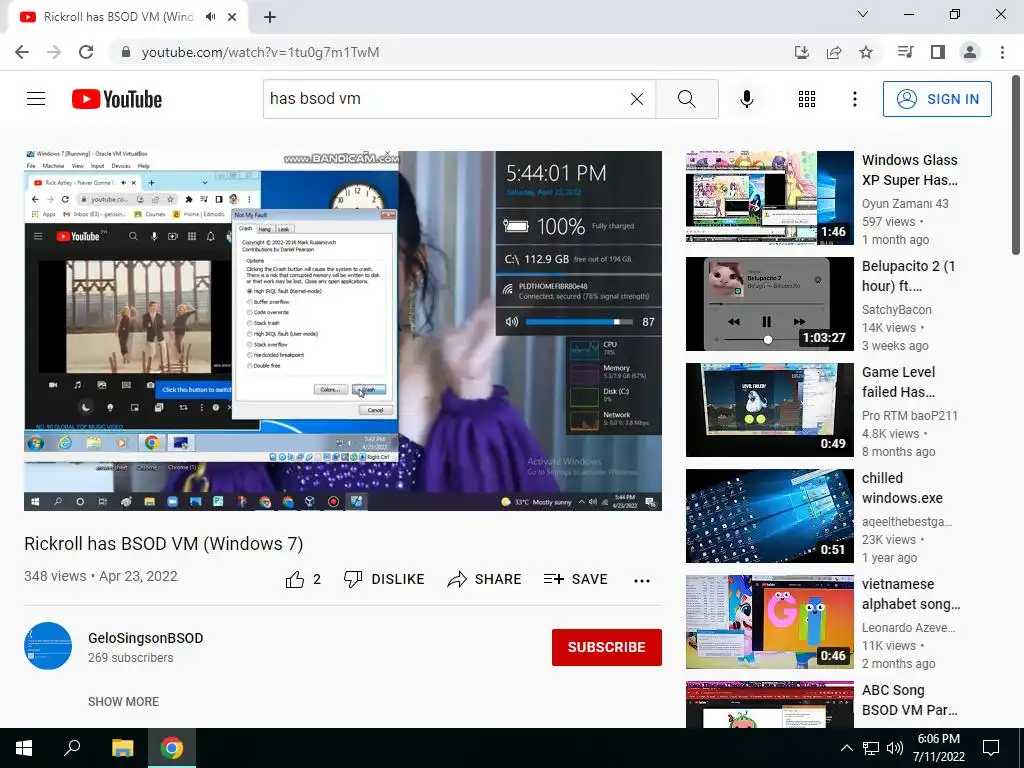This screenshot has width=1024, height=768.
Task: Start voice search with microphone
Action: point(747,99)
